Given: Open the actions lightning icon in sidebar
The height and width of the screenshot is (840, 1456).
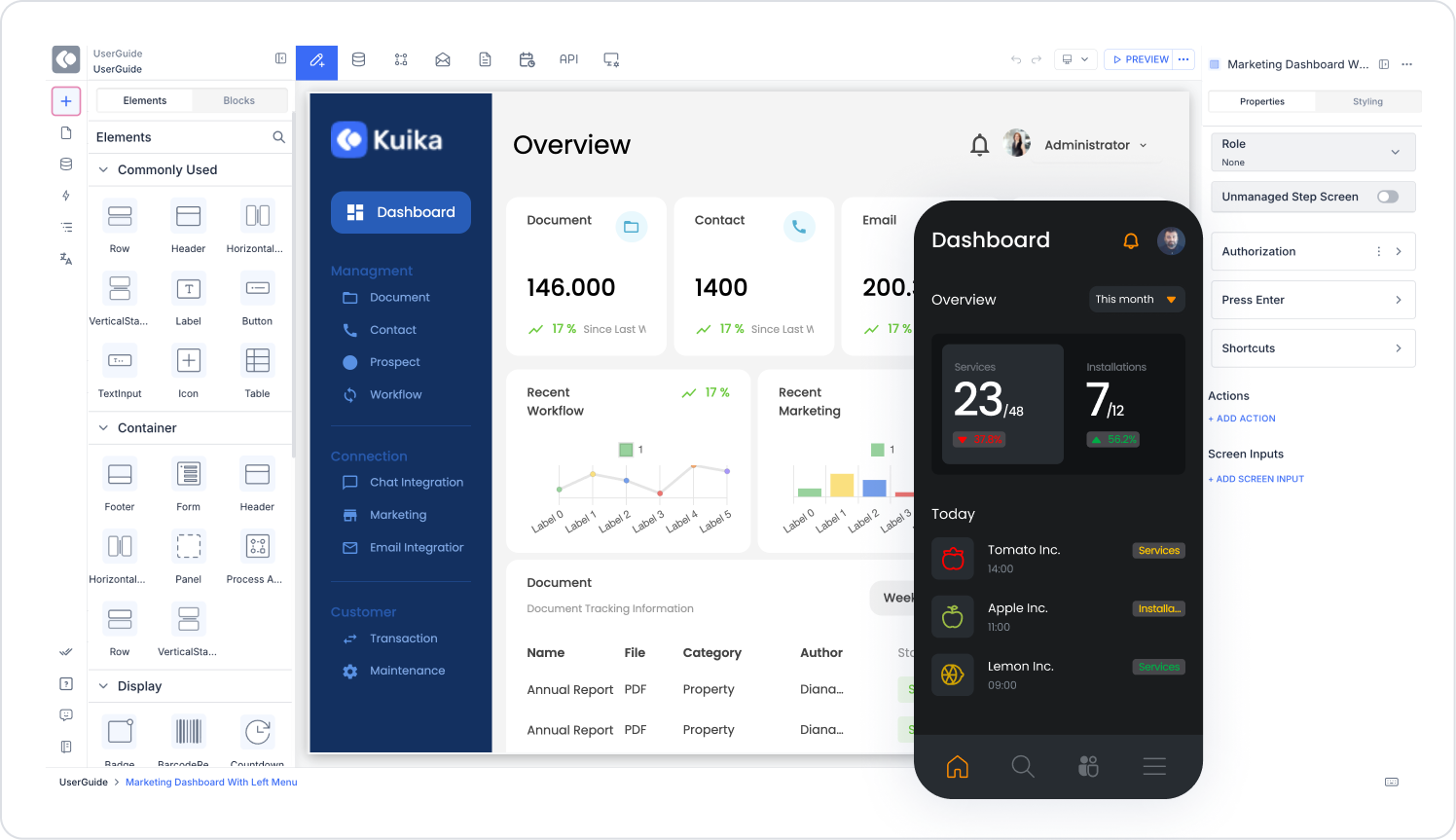Looking at the screenshot, I should coord(66,196).
